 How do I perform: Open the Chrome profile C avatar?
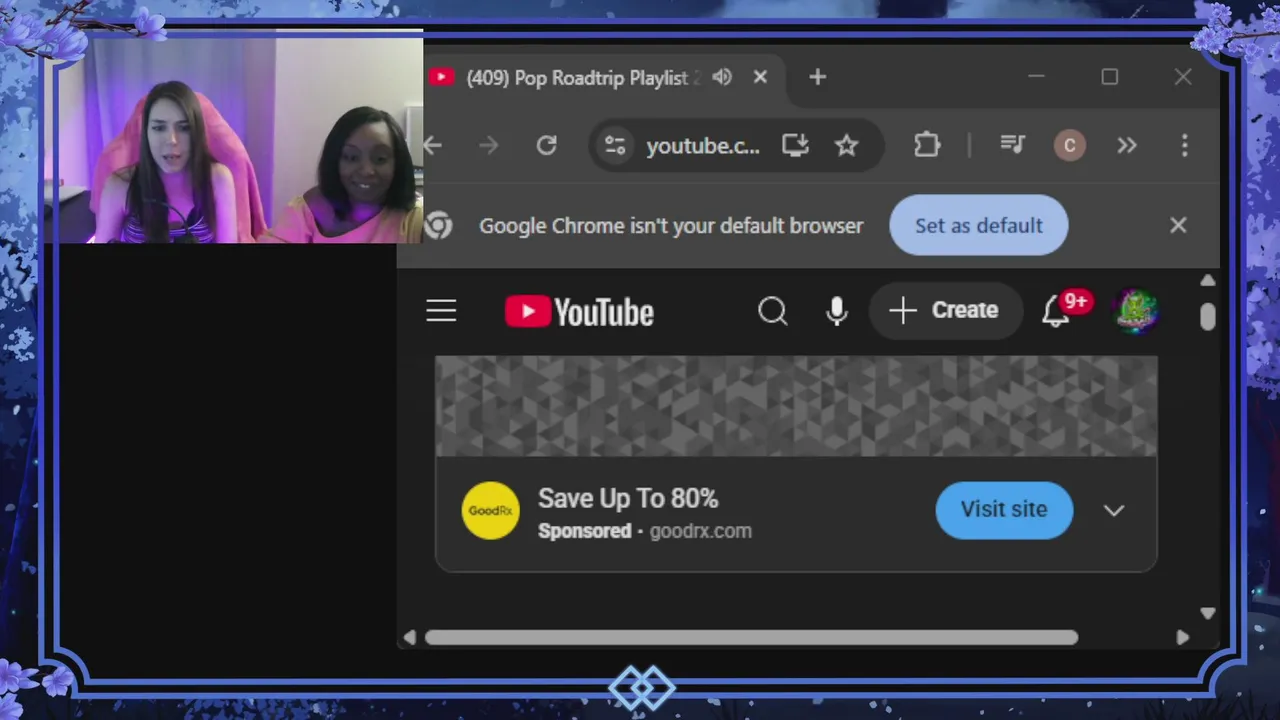(x=1069, y=146)
